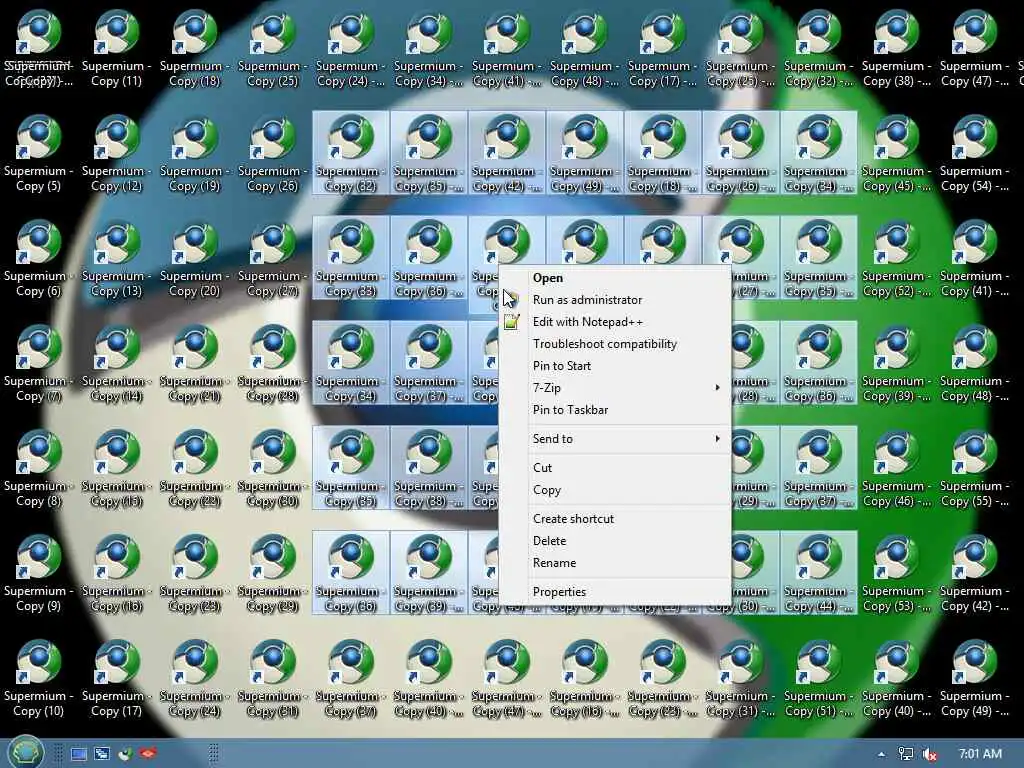
Task: Choose Rename in the context menu
Action: point(615,563)
